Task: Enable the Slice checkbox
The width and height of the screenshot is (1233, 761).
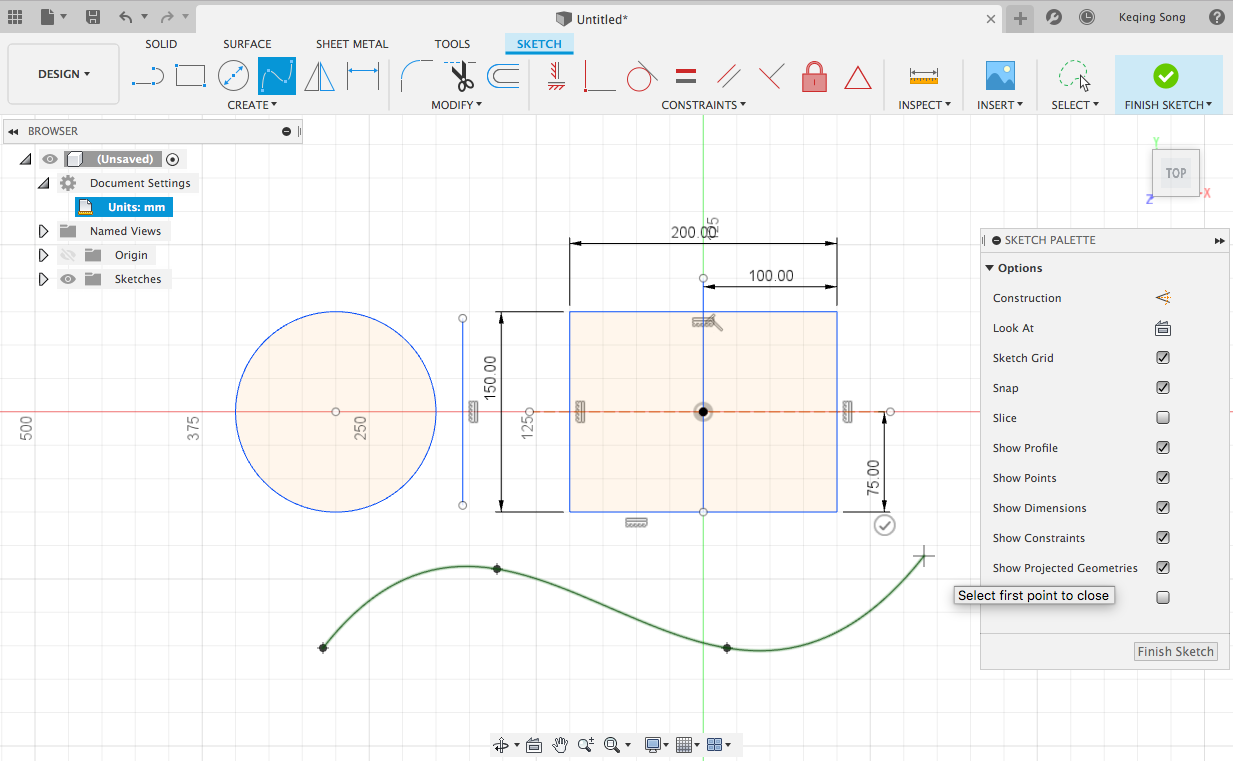Action: [1163, 418]
